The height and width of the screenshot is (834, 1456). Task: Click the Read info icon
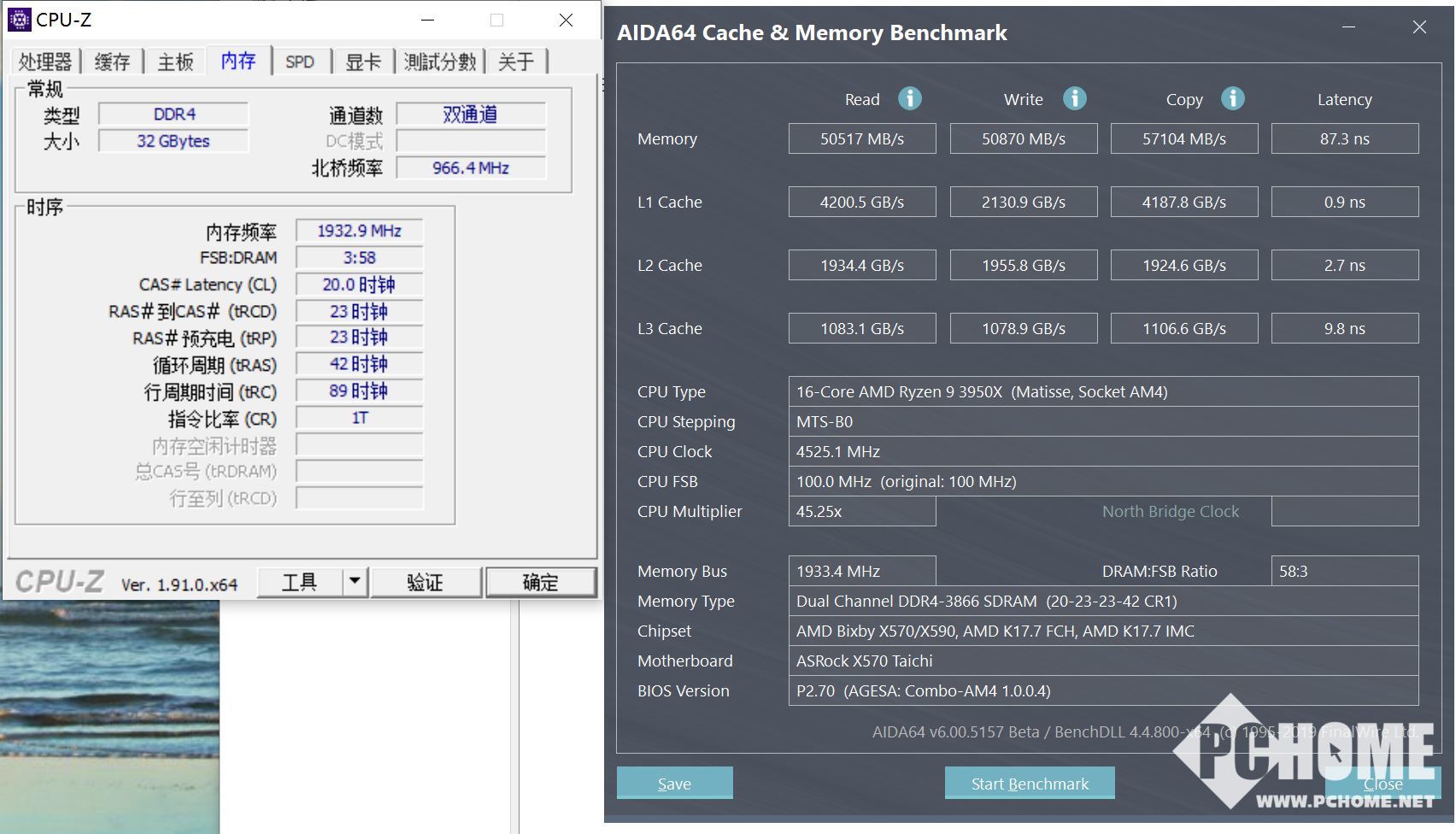[x=909, y=99]
